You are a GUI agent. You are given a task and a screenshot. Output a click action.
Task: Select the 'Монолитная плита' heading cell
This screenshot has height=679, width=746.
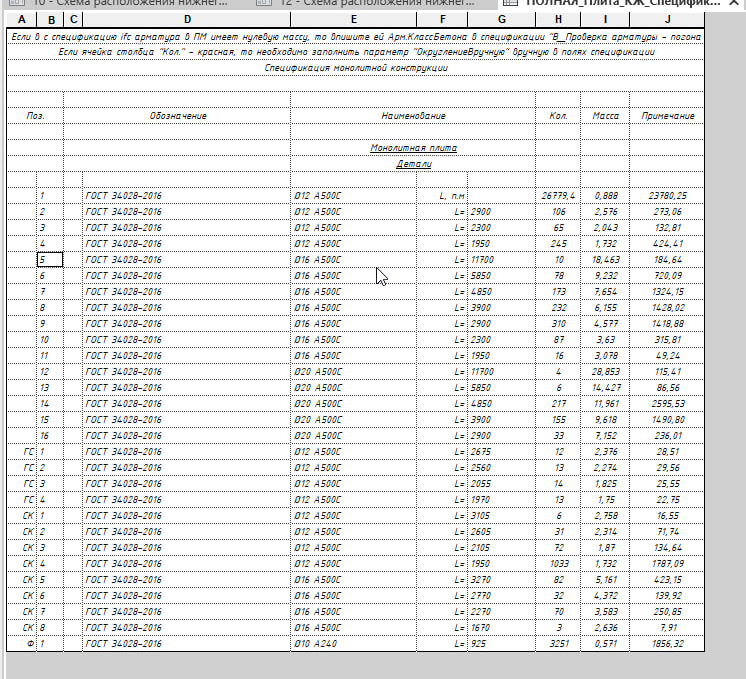coord(413,148)
